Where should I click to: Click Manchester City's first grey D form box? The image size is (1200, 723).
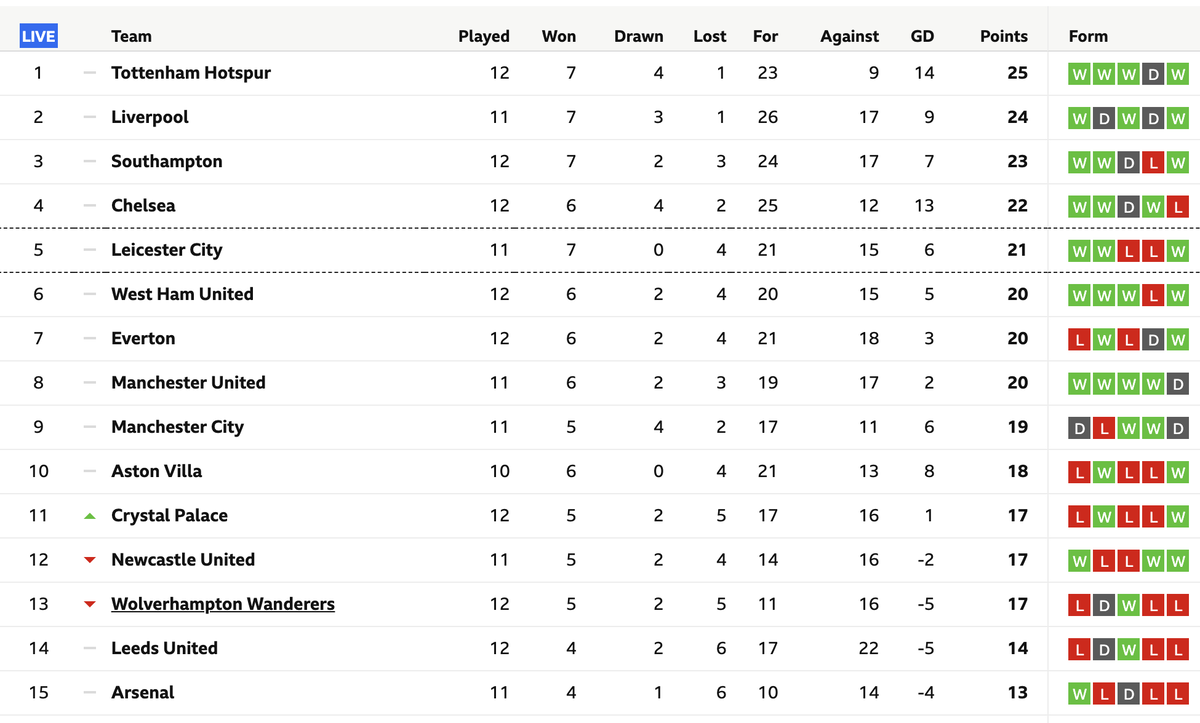click(1080, 427)
